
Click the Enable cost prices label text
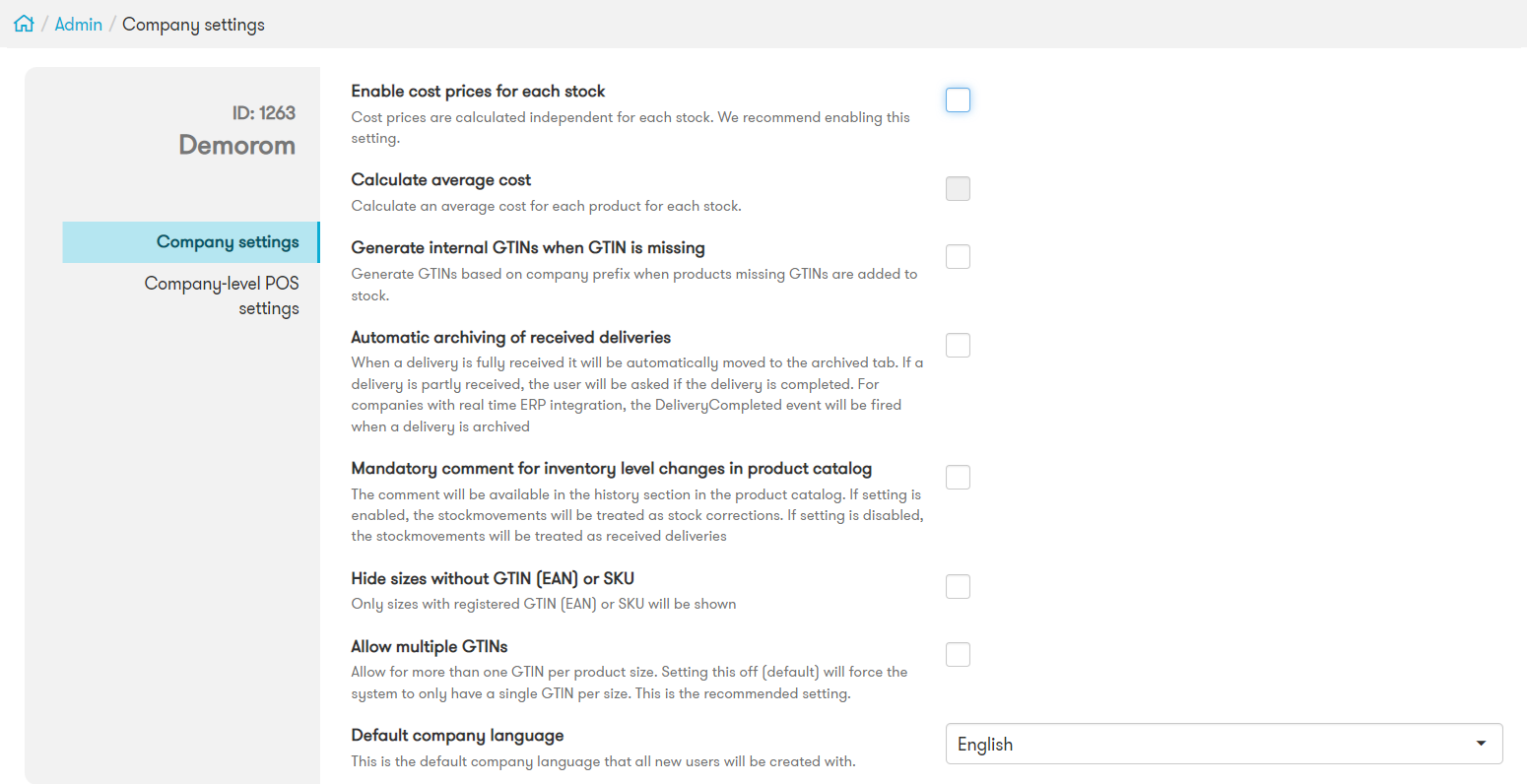[478, 91]
